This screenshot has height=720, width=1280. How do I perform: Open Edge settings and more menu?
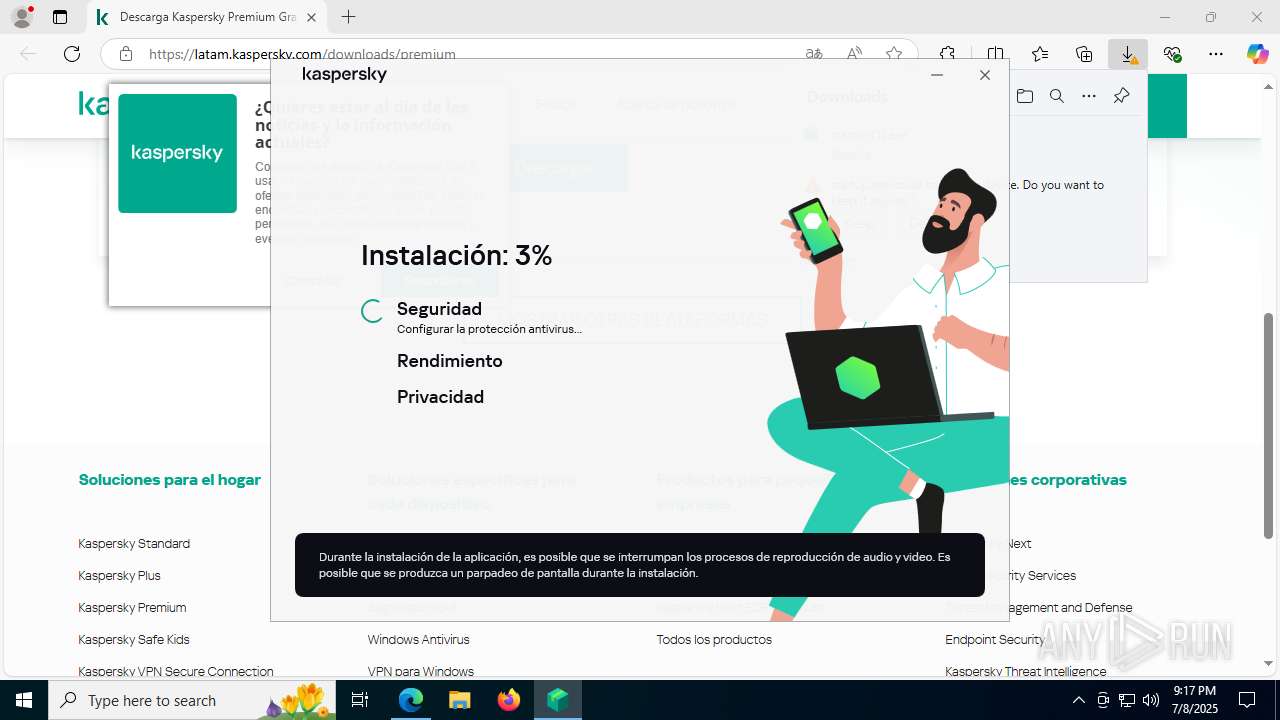(1216, 54)
